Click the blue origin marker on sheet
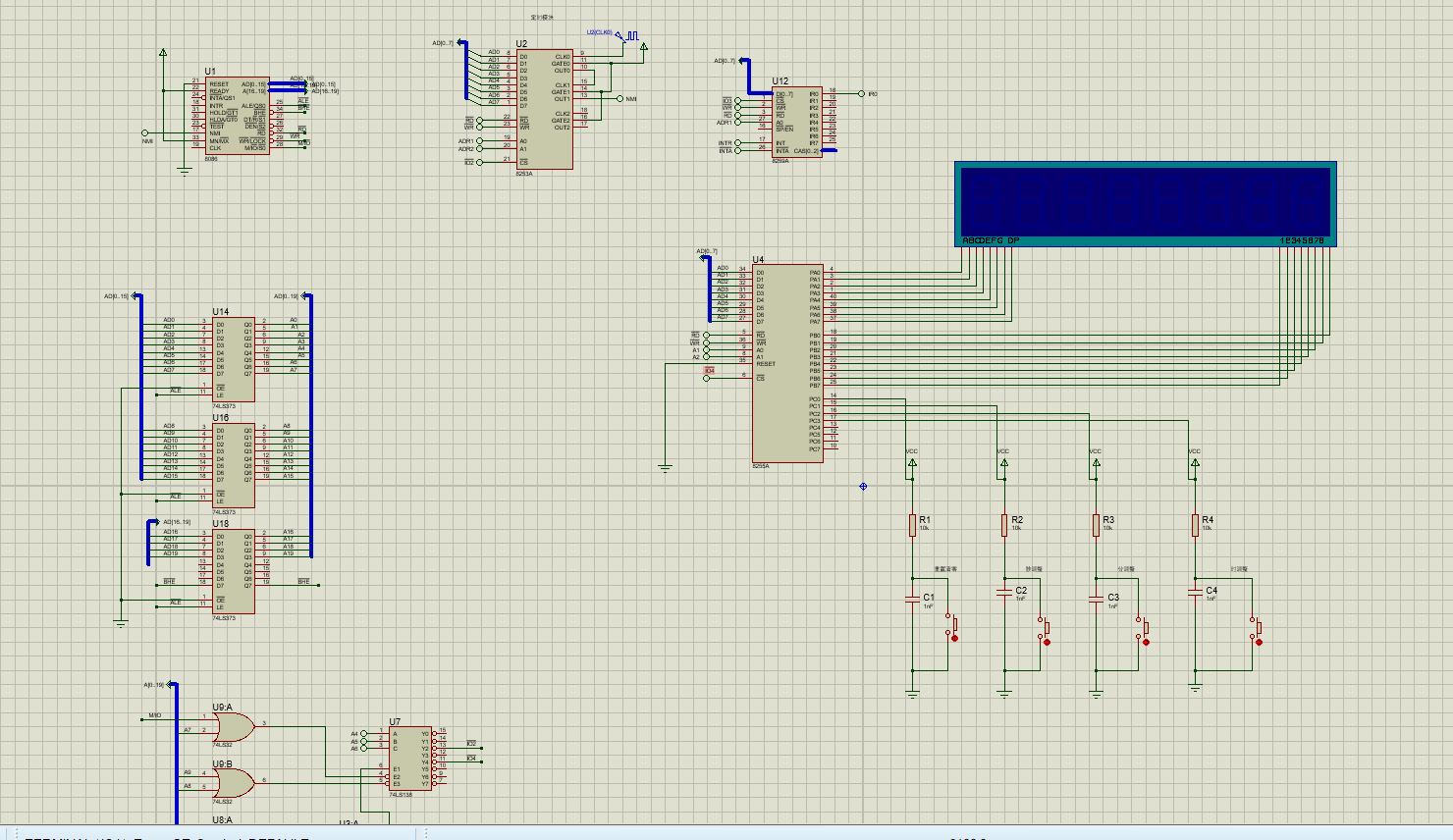 863,487
